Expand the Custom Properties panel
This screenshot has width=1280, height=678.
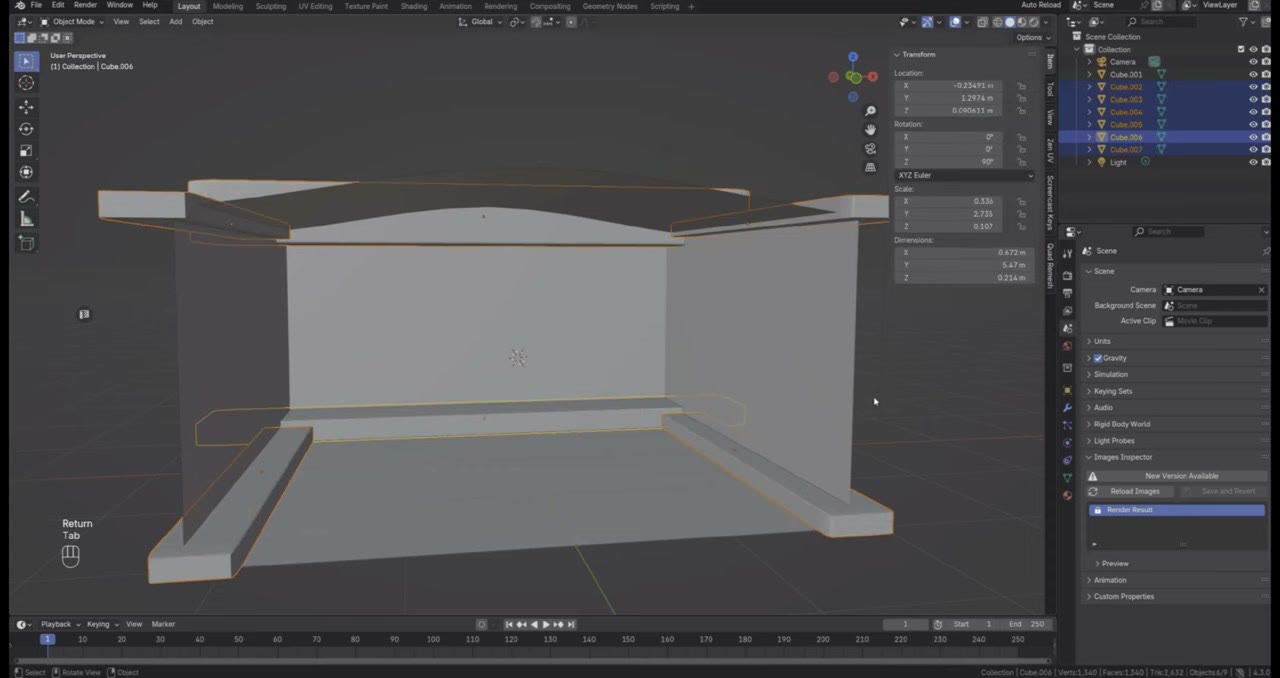(1123, 596)
